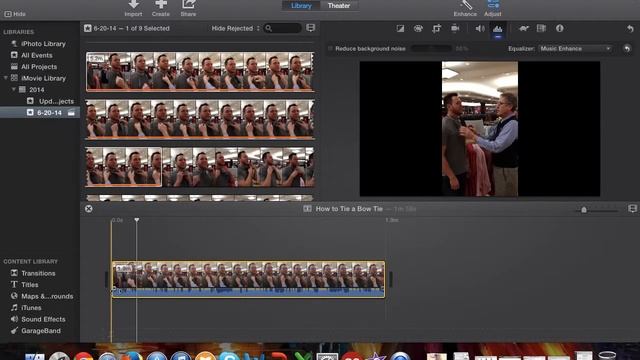This screenshot has height=360, width=640.
Task: Open the Video and Audio Effects tool
Action: (x=541, y=28)
